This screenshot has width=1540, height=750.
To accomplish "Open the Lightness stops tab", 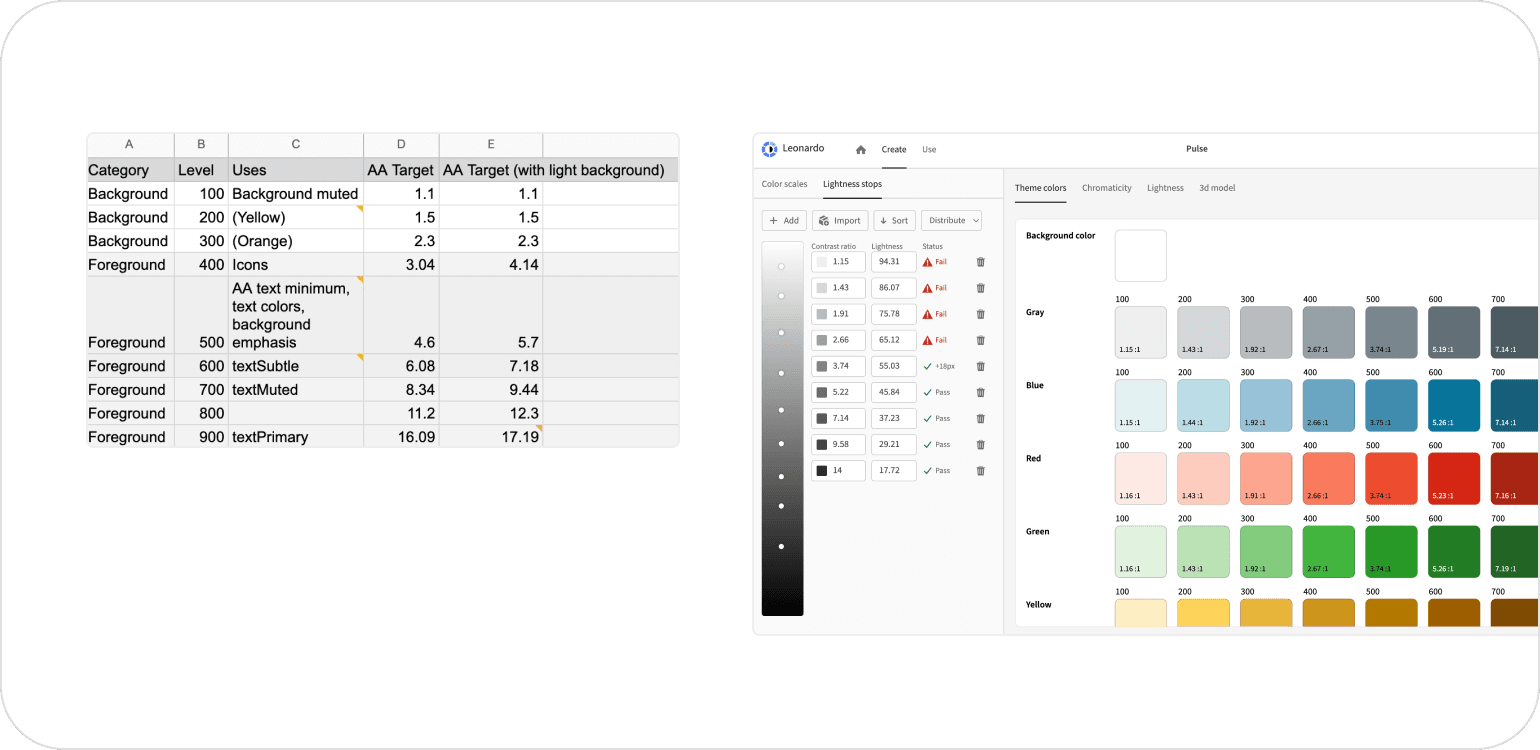I will [852, 184].
